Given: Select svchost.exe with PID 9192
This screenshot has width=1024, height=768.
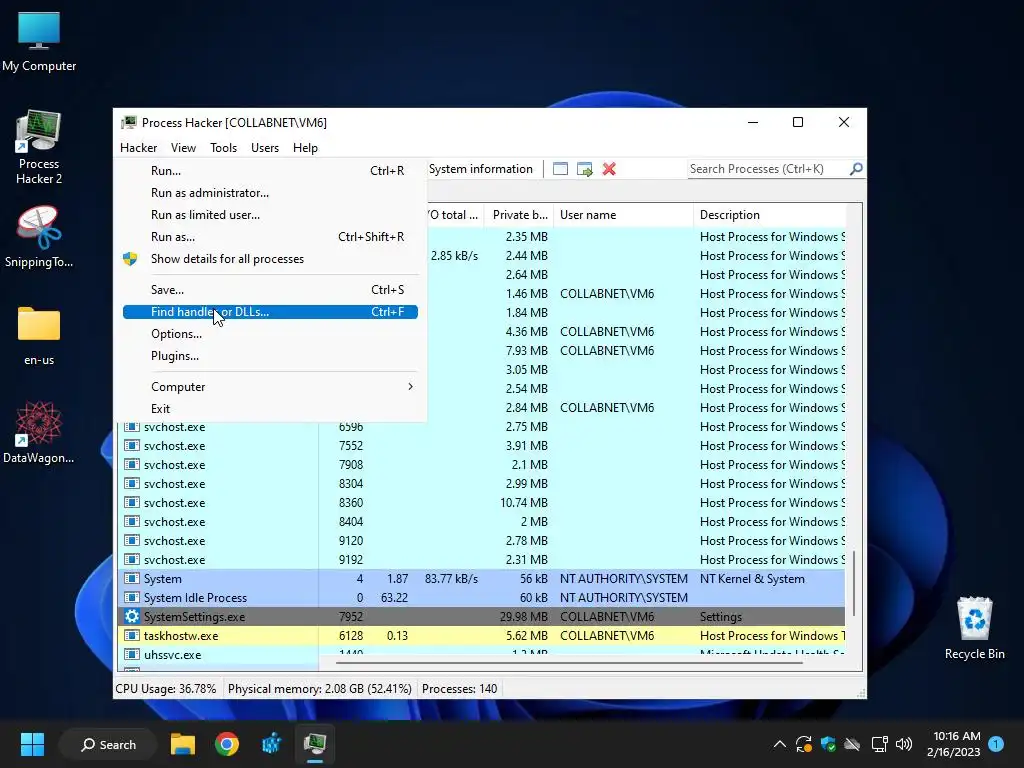Looking at the screenshot, I should click(481, 560).
